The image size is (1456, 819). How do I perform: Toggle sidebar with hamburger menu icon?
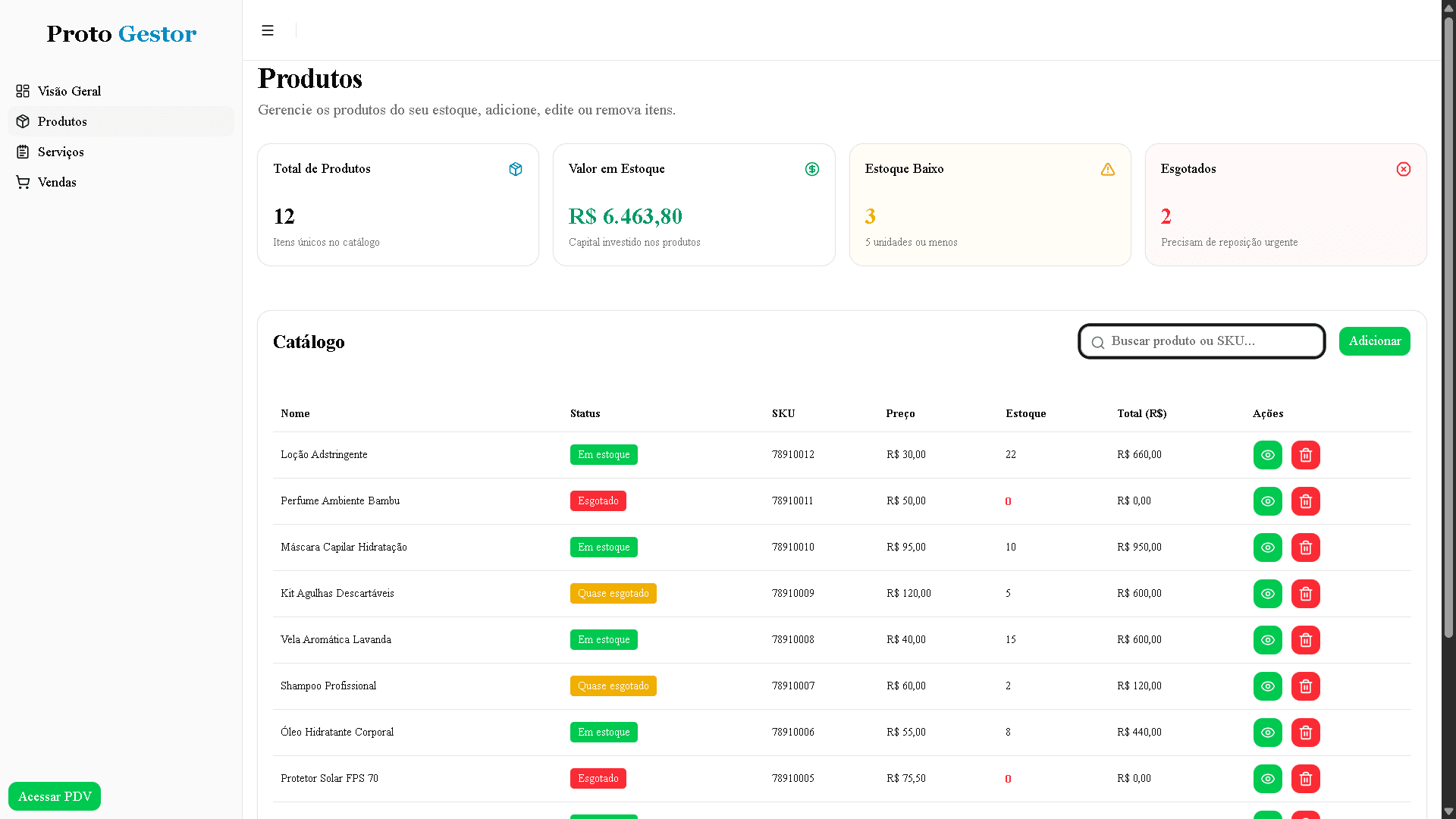267,30
